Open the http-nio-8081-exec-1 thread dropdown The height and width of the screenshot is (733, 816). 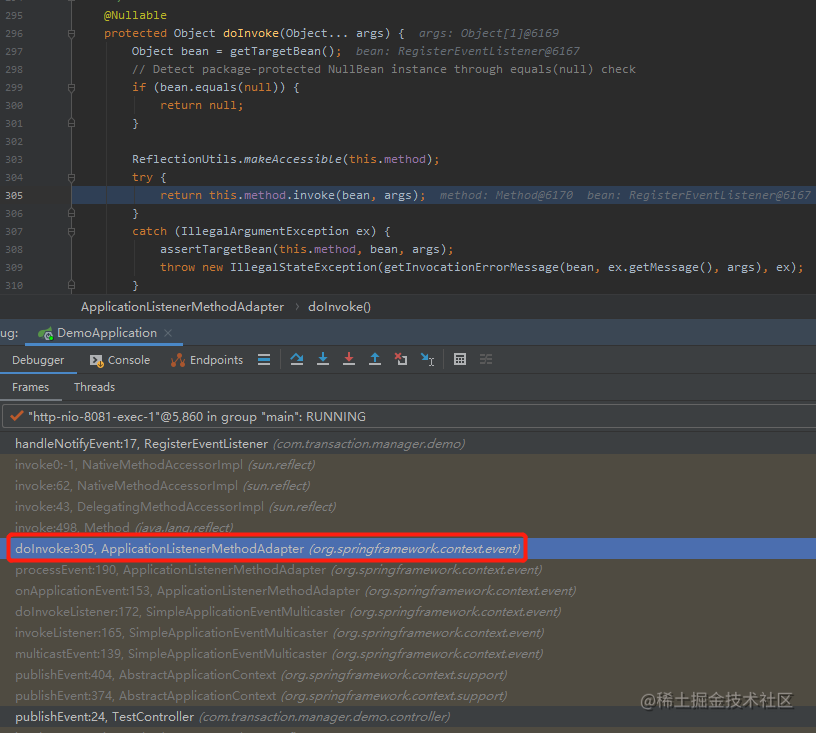(408, 417)
